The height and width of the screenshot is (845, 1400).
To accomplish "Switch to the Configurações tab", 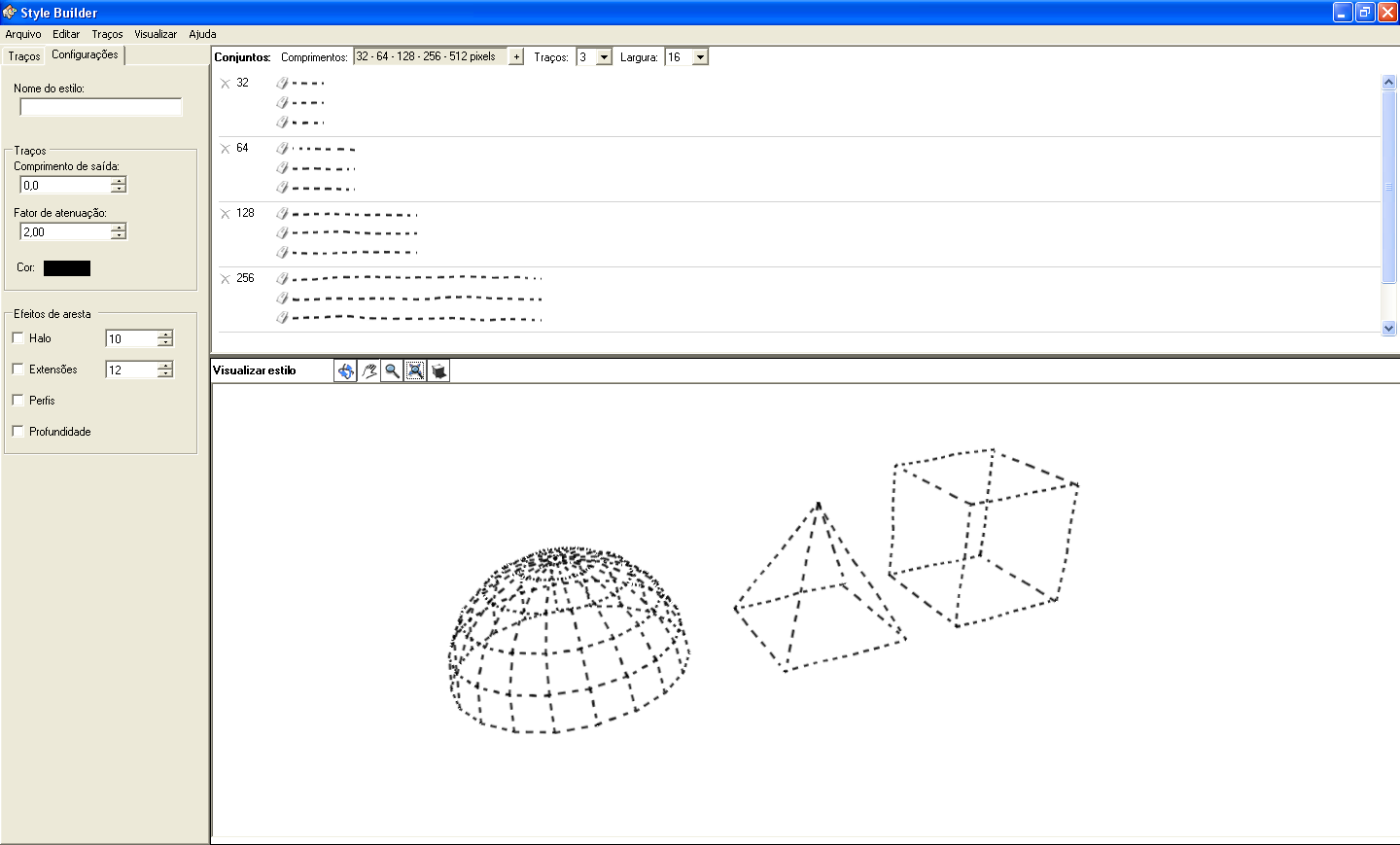I will point(85,54).
